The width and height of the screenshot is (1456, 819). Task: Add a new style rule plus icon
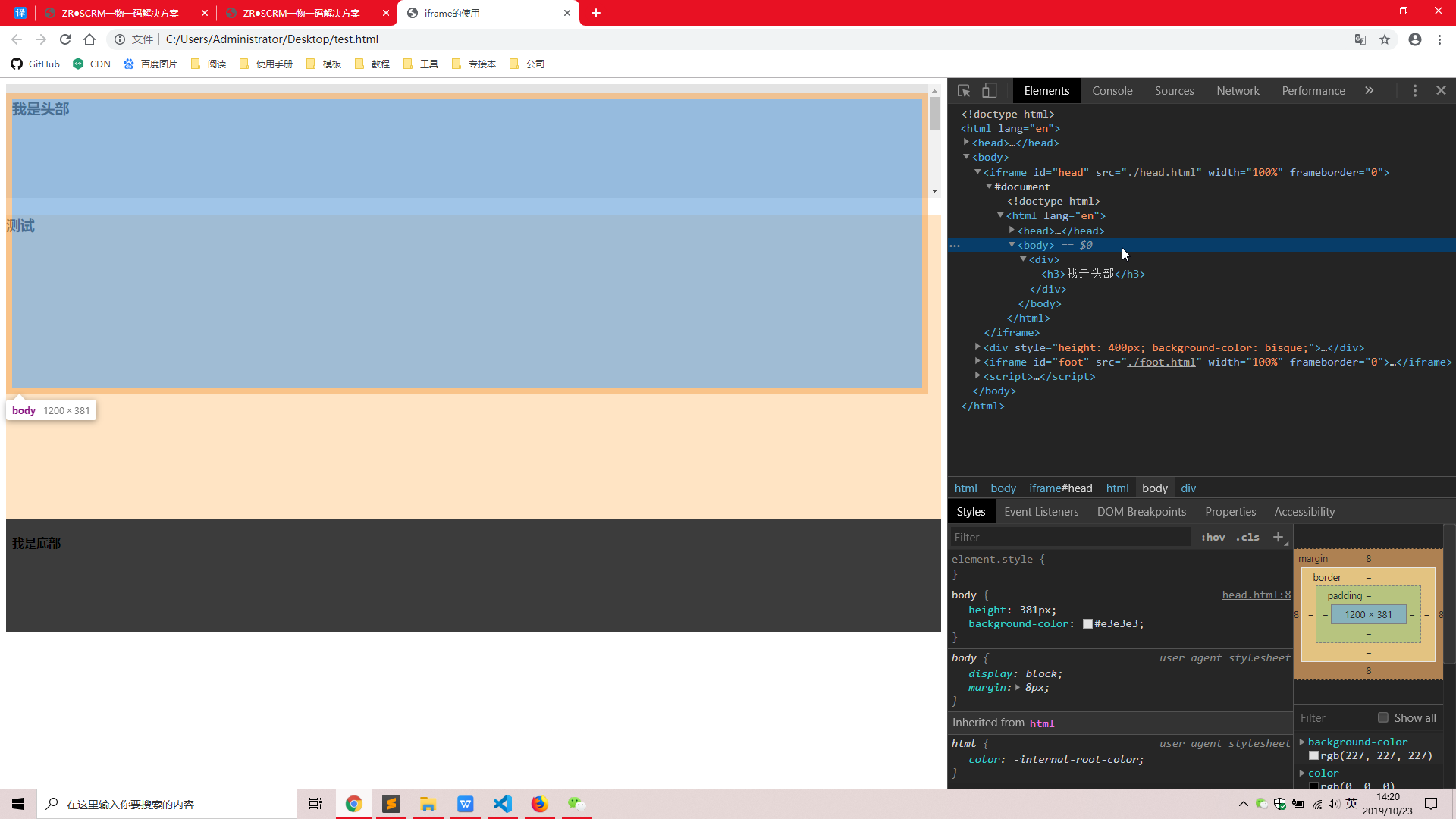pyautogui.click(x=1279, y=537)
